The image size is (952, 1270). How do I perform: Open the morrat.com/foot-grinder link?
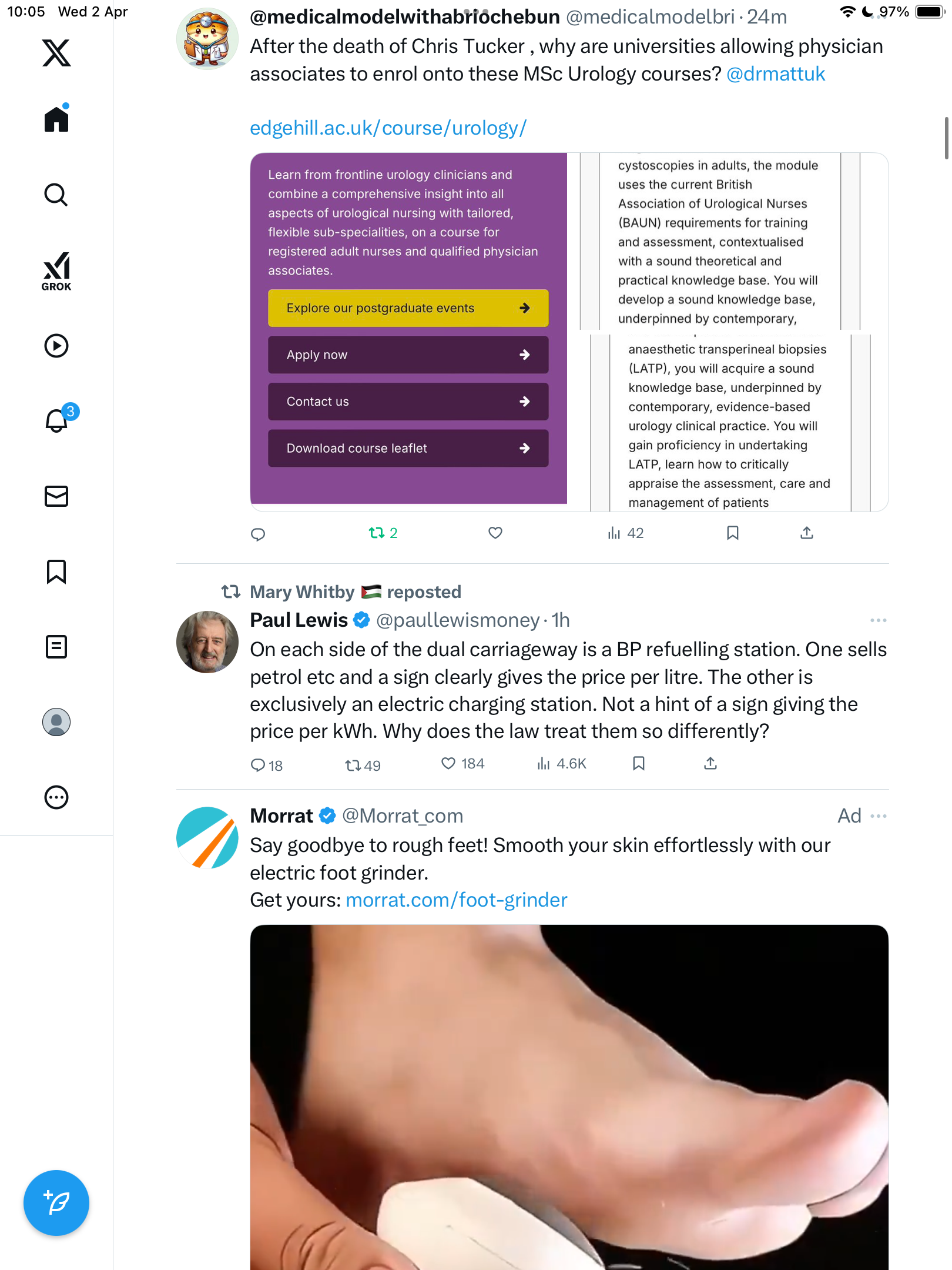pyautogui.click(x=456, y=900)
